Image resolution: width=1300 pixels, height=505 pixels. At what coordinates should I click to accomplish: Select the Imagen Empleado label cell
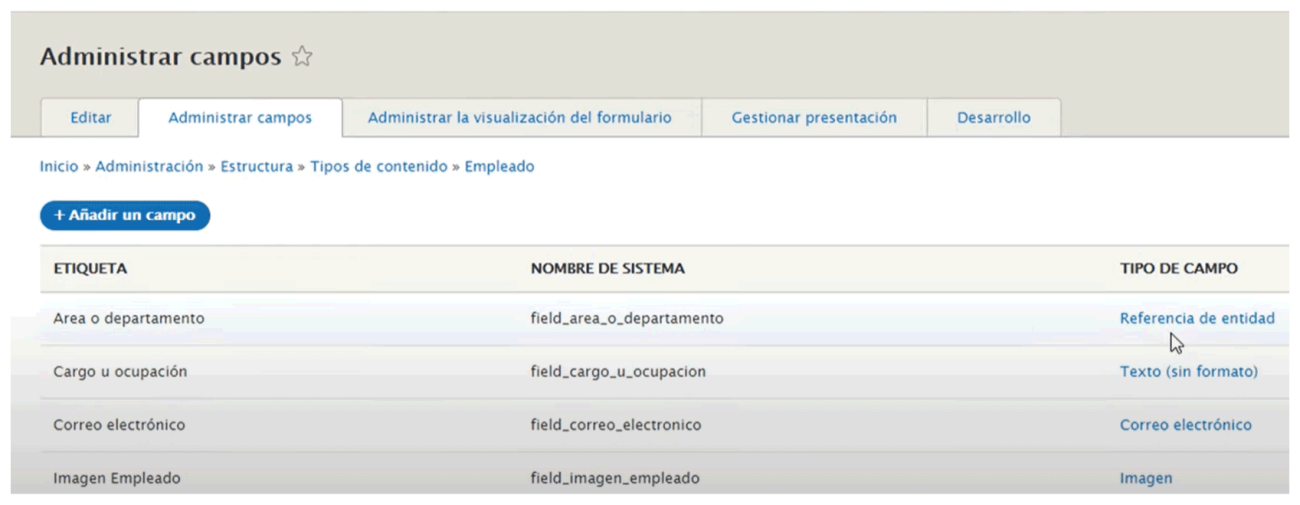[x=117, y=478]
